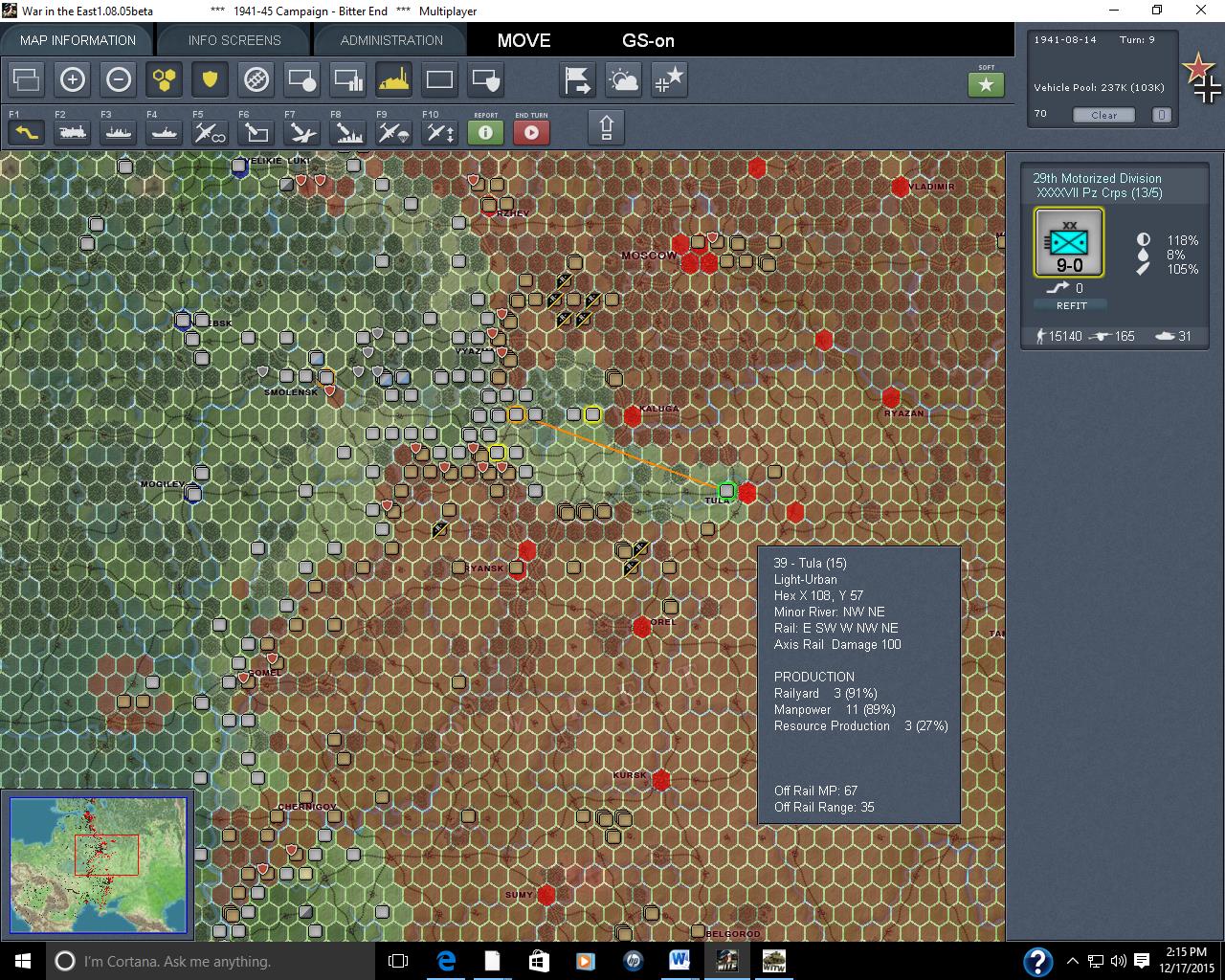Image resolution: width=1225 pixels, height=980 pixels.
Task: Open the Windows Store taskbar icon
Action: point(539,961)
